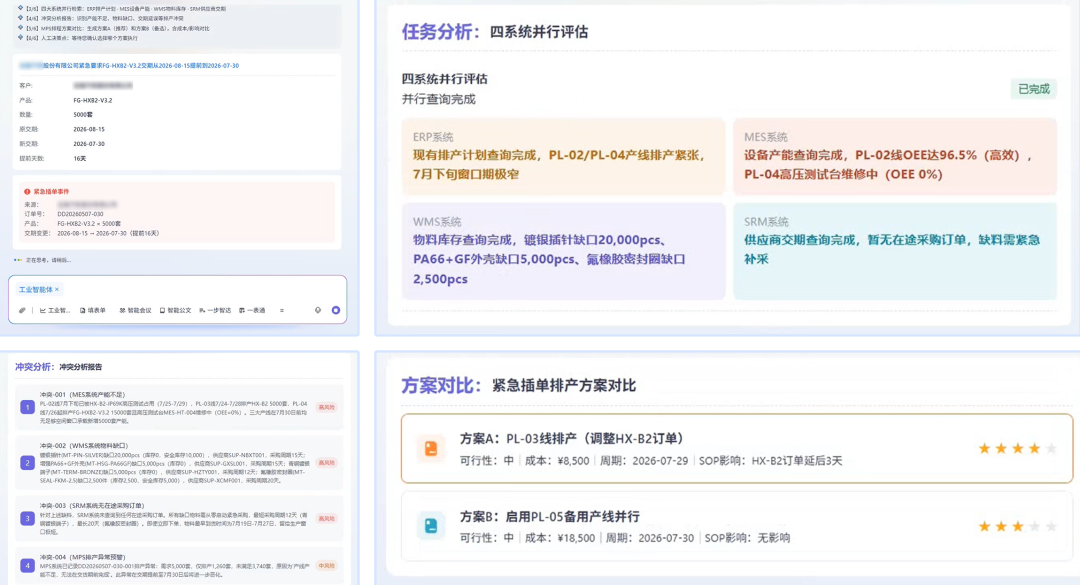The height and width of the screenshot is (585, 1080).
Task: Click the 高风险 tag on 冲突-002
Action: pos(326,463)
